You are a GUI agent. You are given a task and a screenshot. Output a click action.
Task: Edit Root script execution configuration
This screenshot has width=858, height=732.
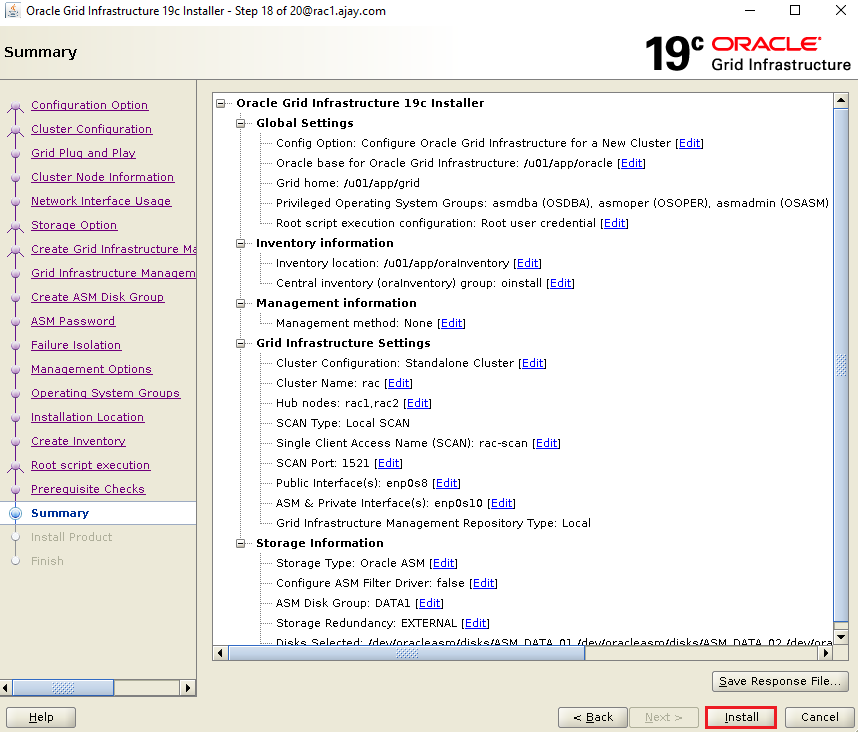614,223
